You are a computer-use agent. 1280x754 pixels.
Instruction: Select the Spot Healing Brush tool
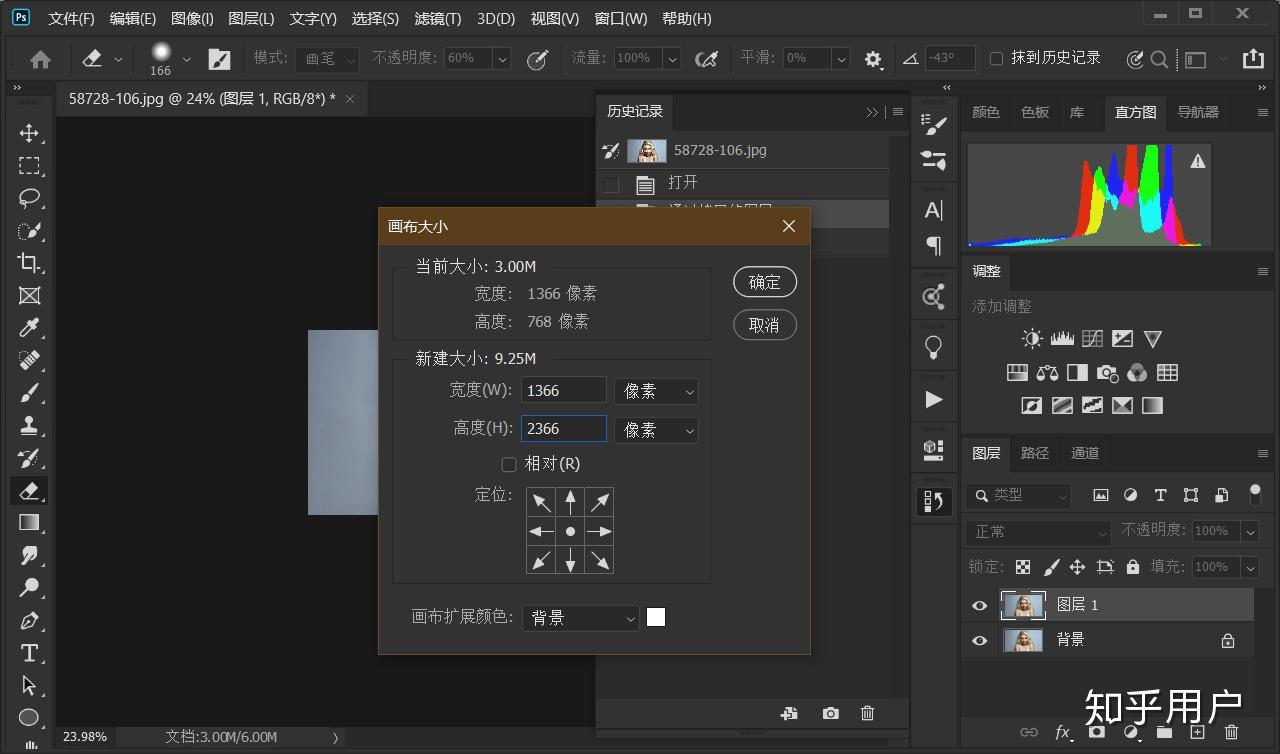[29, 361]
